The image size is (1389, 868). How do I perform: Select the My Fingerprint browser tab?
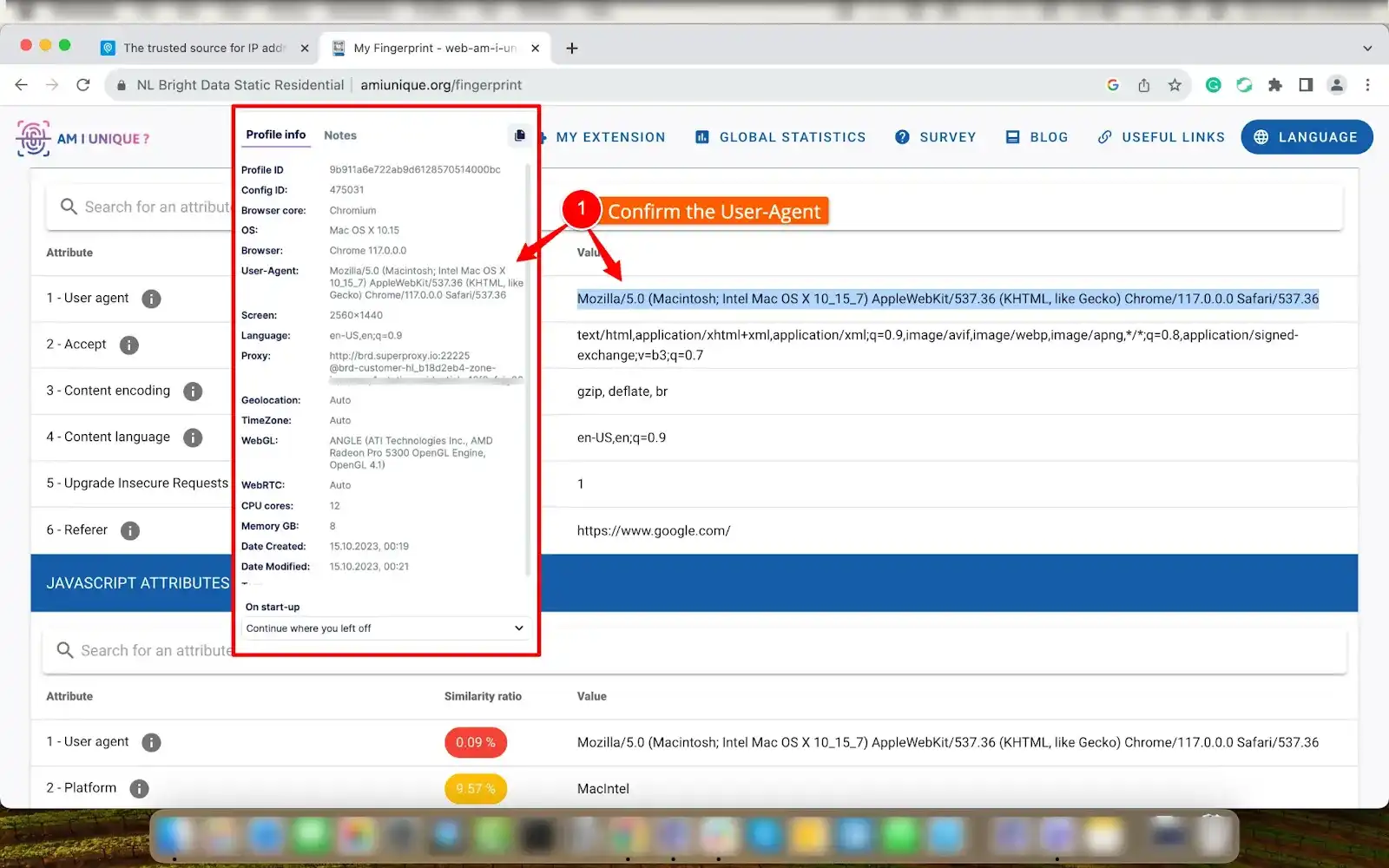tap(435, 49)
